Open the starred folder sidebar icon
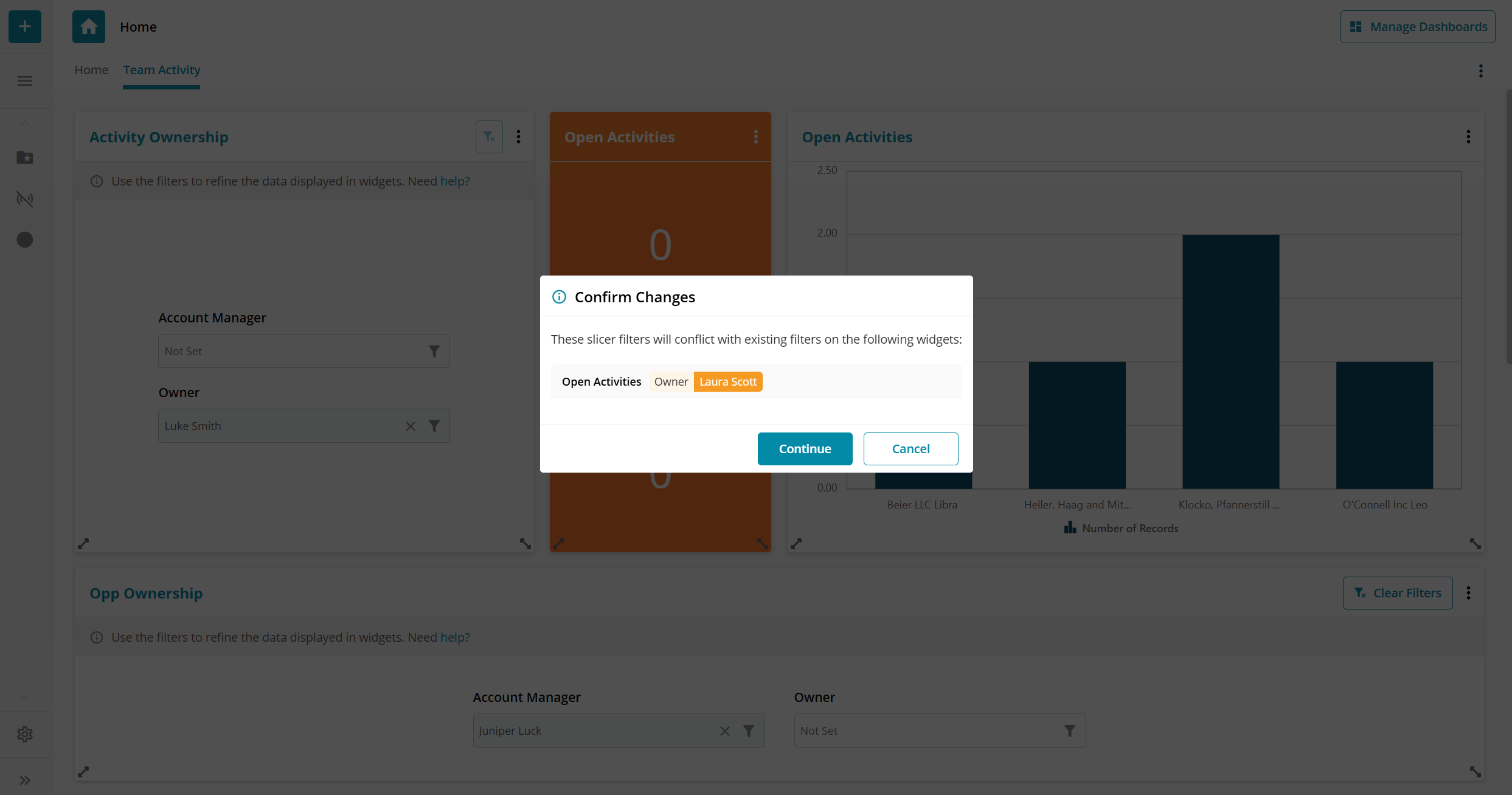Image resolution: width=1512 pixels, height=795 pixels. click(25, 158)
